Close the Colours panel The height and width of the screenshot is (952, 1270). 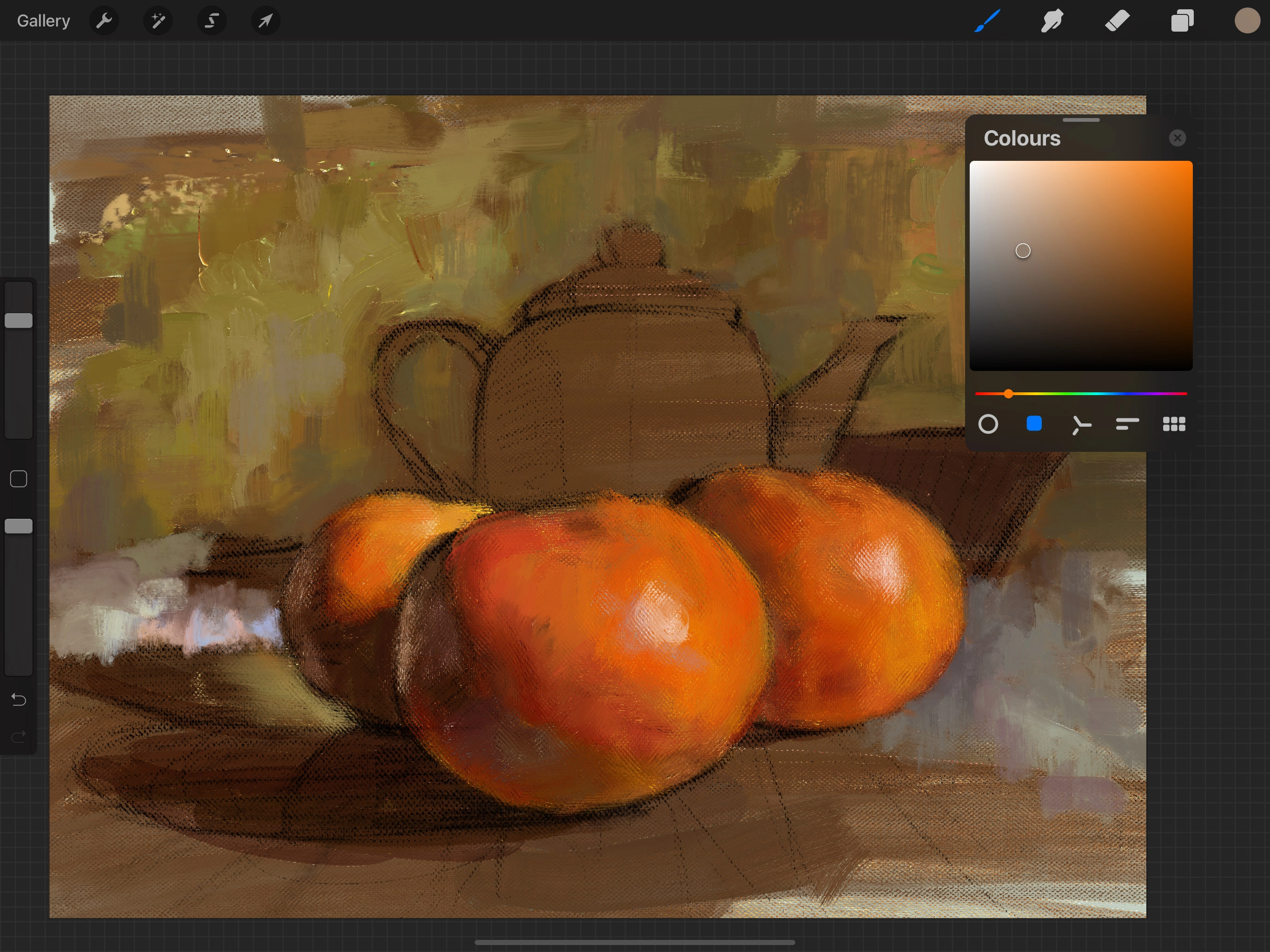click(1177, 138)
